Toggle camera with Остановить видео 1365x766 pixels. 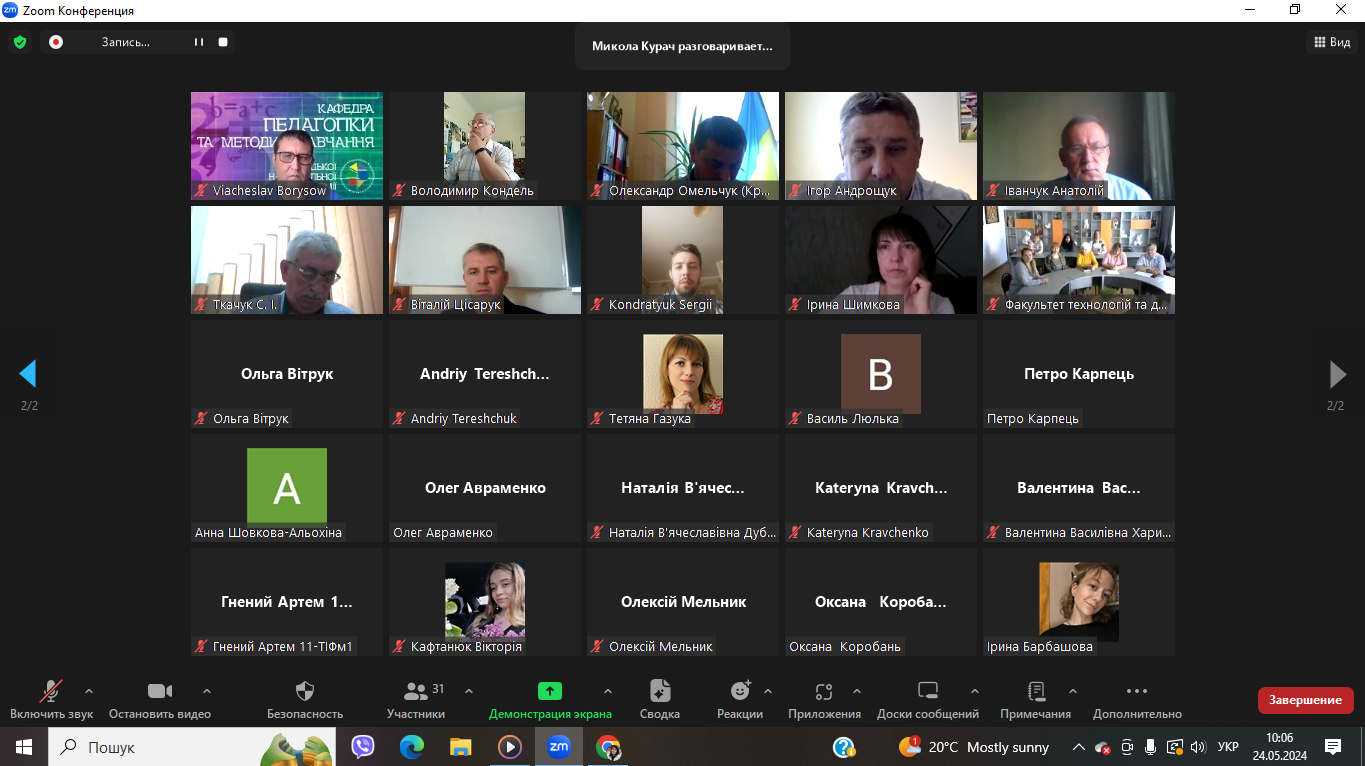[160, 692]
